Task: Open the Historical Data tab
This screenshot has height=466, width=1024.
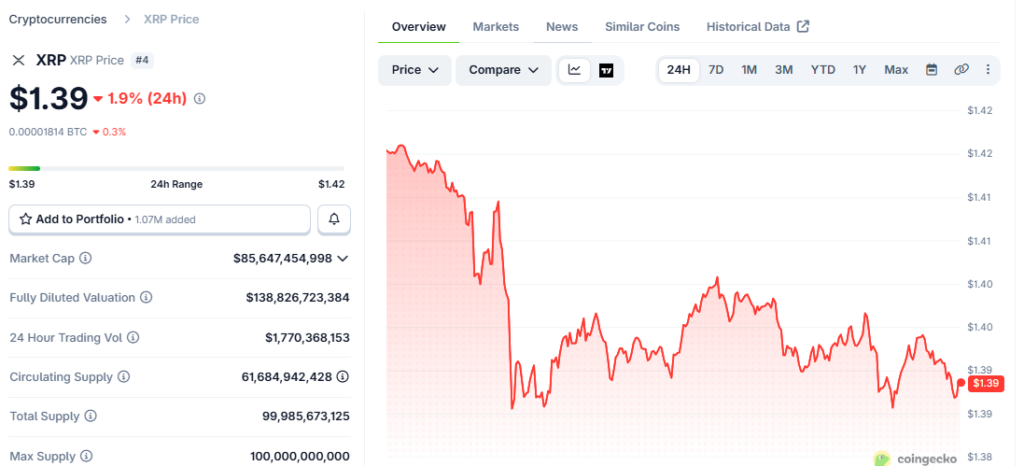Action: tap(757, 27)
